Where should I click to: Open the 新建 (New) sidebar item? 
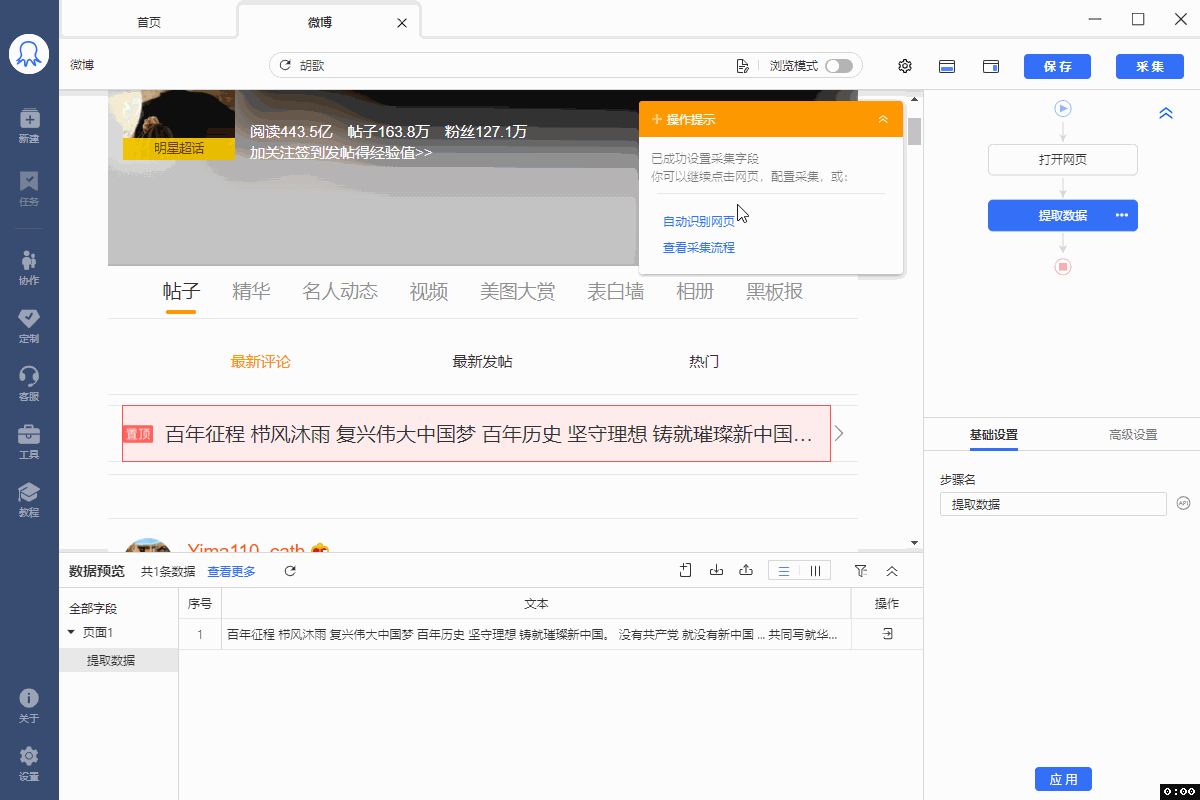29,125
